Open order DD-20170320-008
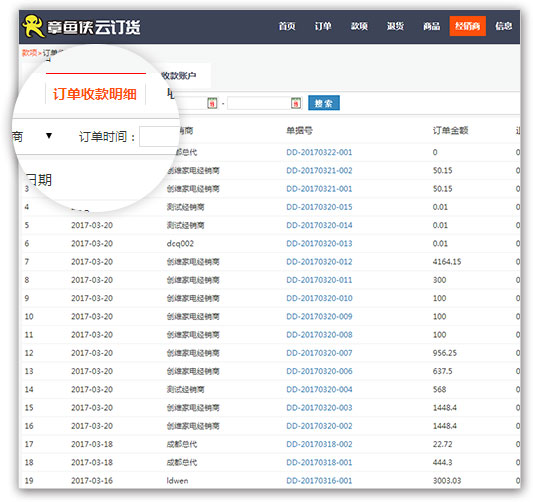 319,334
